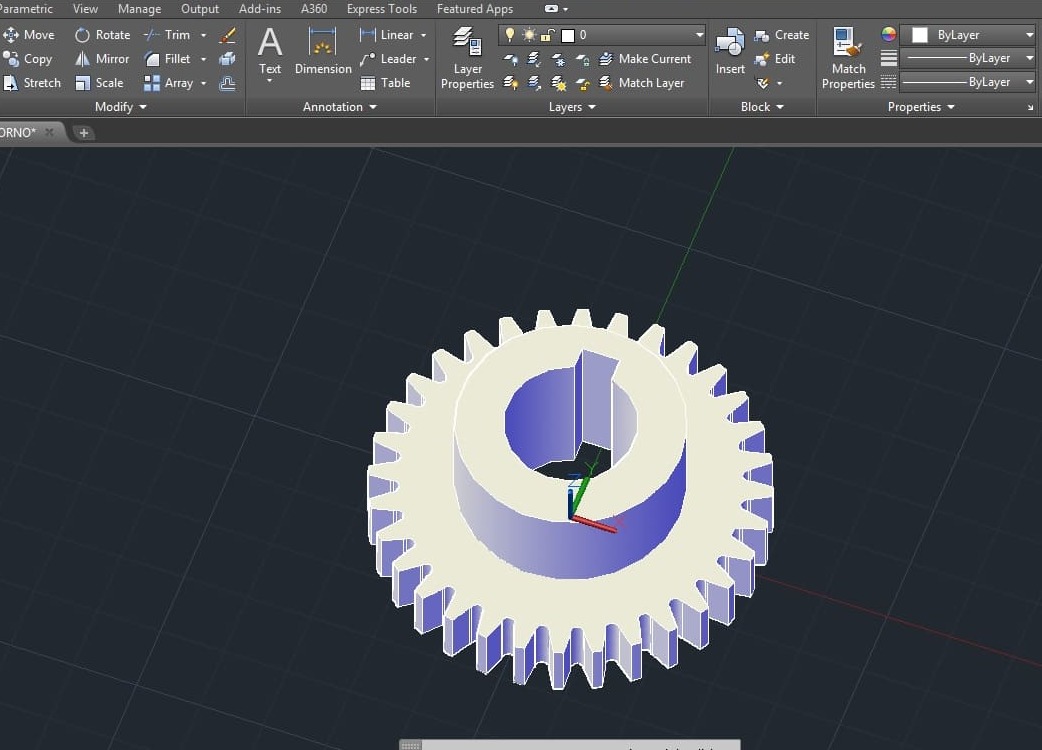Viewport: 1042px width, 750px height.
Task: Switch to the Manage ribbon tab
Action: [x=140, y=9]
